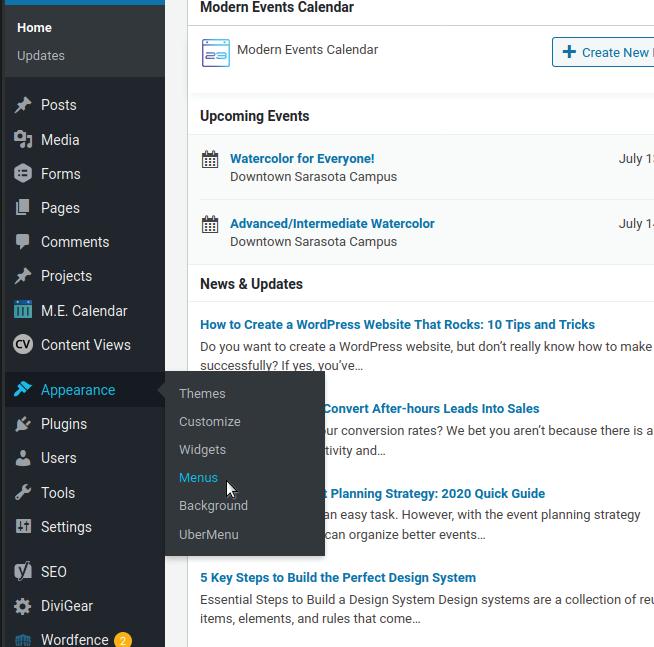Select the Users label in the sidebar
This screenshot has width=654, height=647.
coord(59,458)
